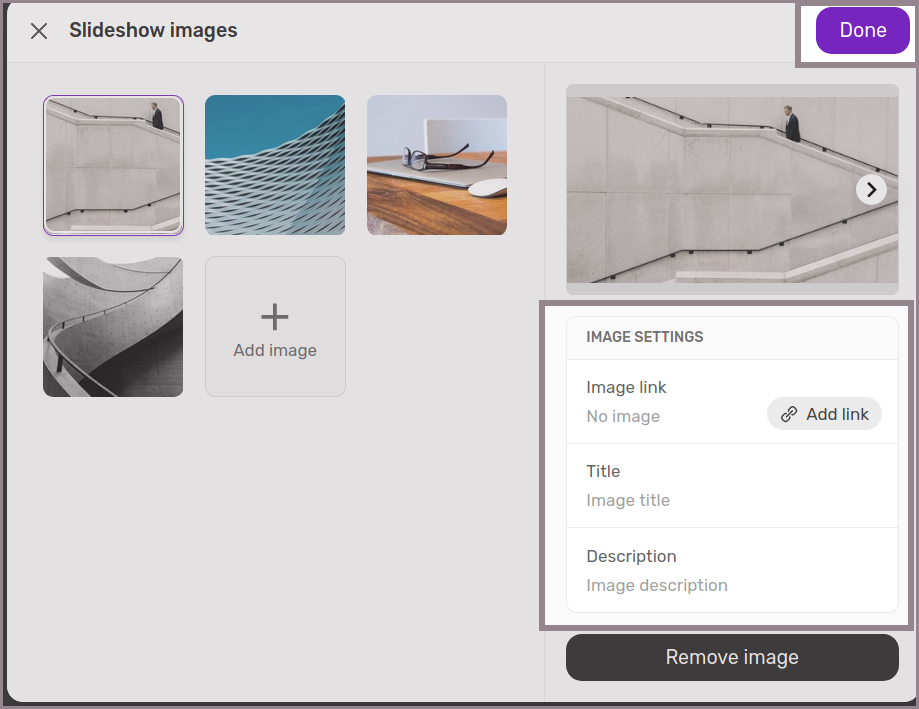Click the Slideshow images heading

coord(153,30)
